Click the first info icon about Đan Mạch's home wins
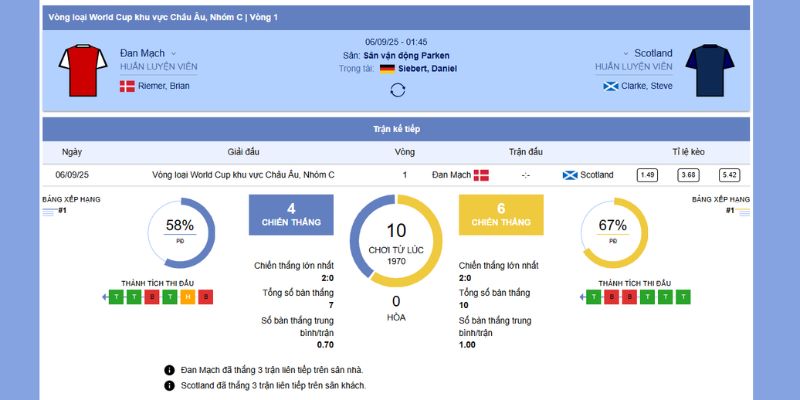This screenshot has width=800, height=400. tap(169, 370)
